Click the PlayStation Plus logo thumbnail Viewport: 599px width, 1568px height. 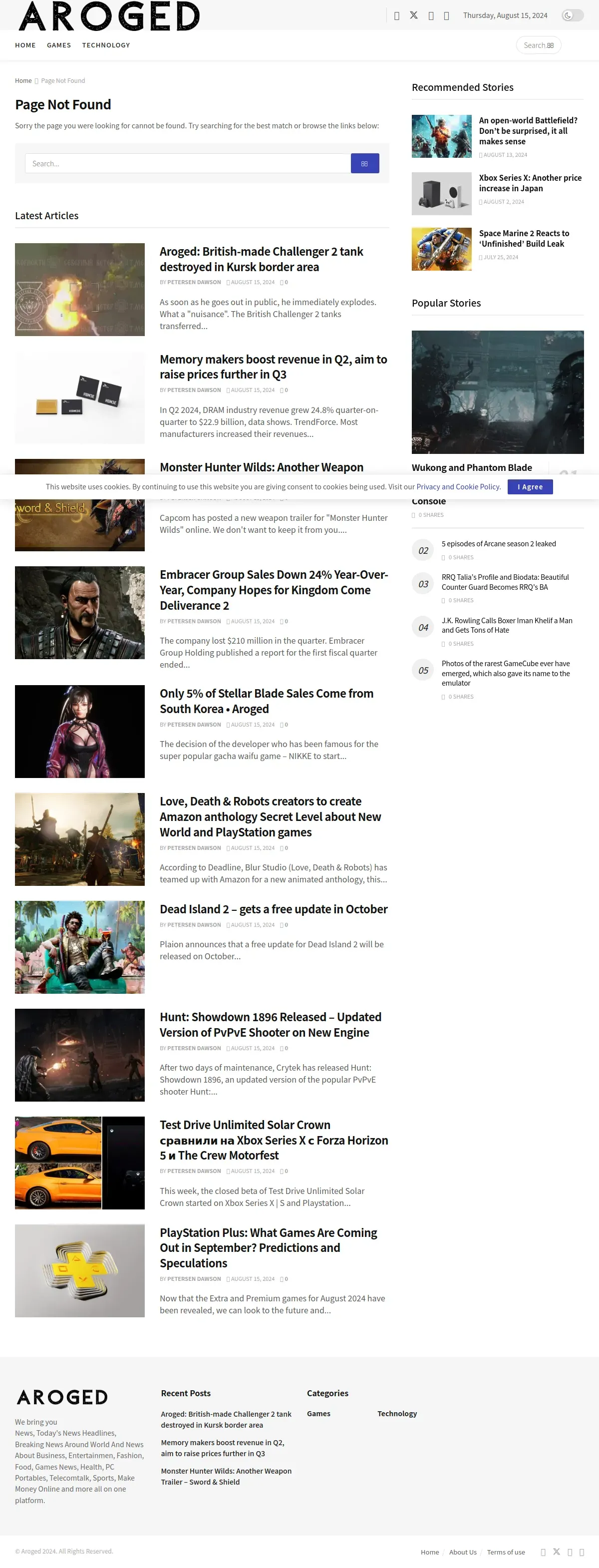pyautogui.click(x=80, y=1271)
